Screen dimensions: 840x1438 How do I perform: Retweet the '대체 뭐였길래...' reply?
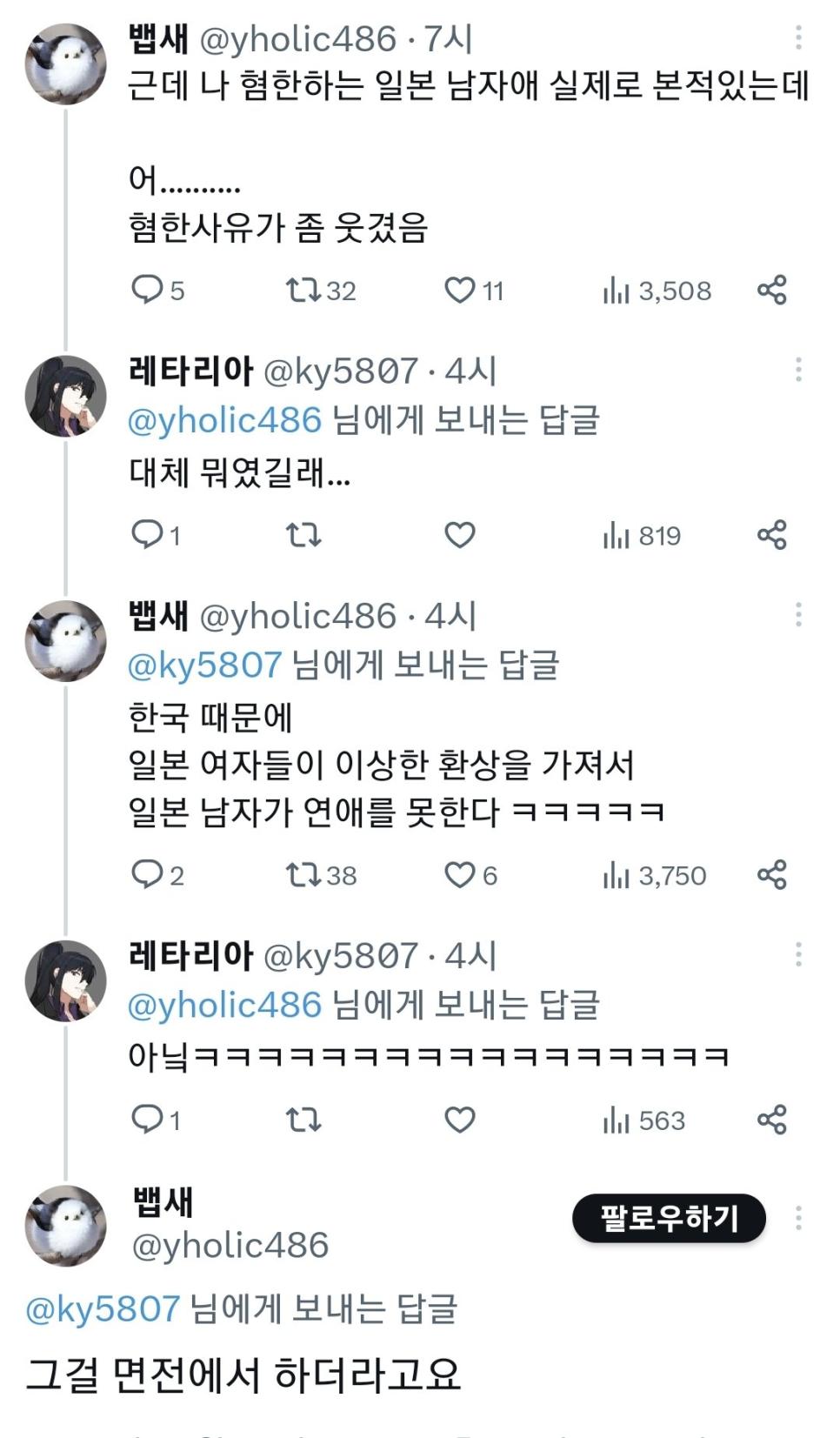point(303,535)
